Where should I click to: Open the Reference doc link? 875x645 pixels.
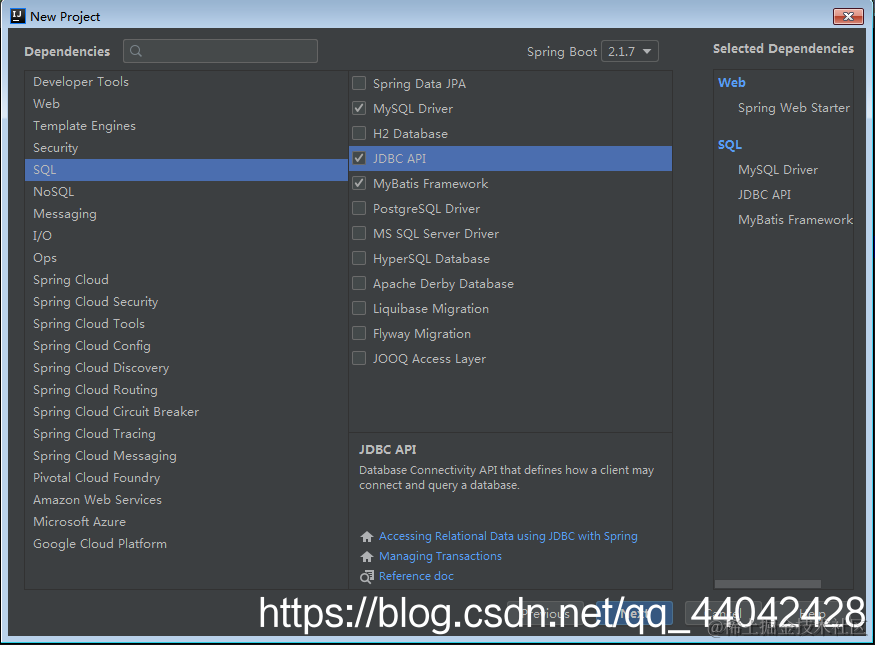416,576
